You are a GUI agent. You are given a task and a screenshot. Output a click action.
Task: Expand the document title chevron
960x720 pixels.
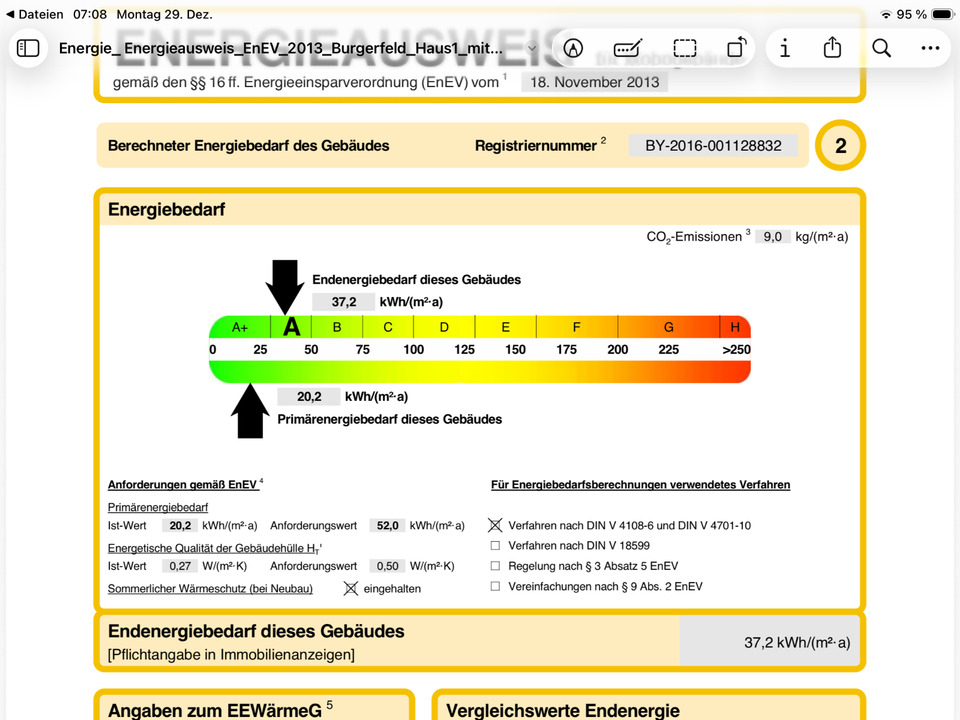tap(532, 48)
